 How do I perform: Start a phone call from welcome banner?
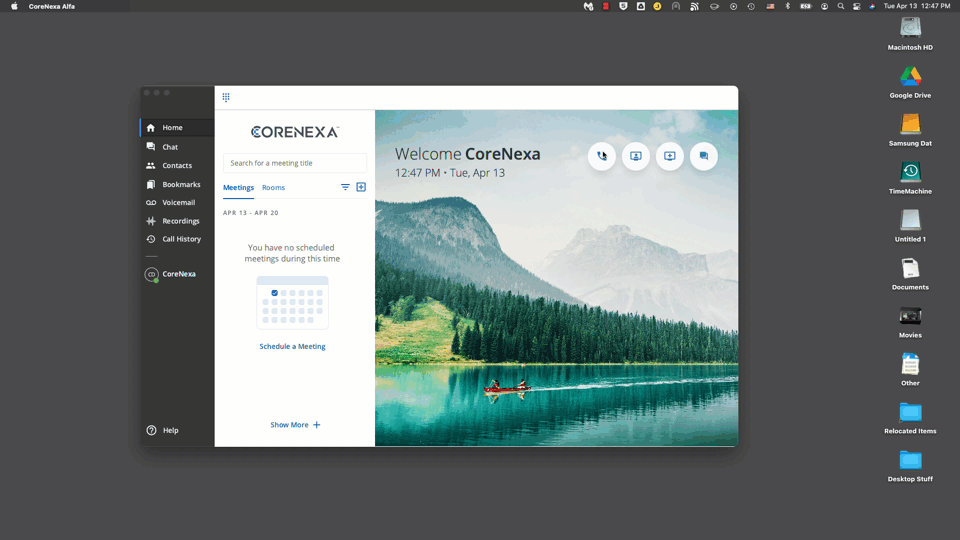click(x=602, y=156)
